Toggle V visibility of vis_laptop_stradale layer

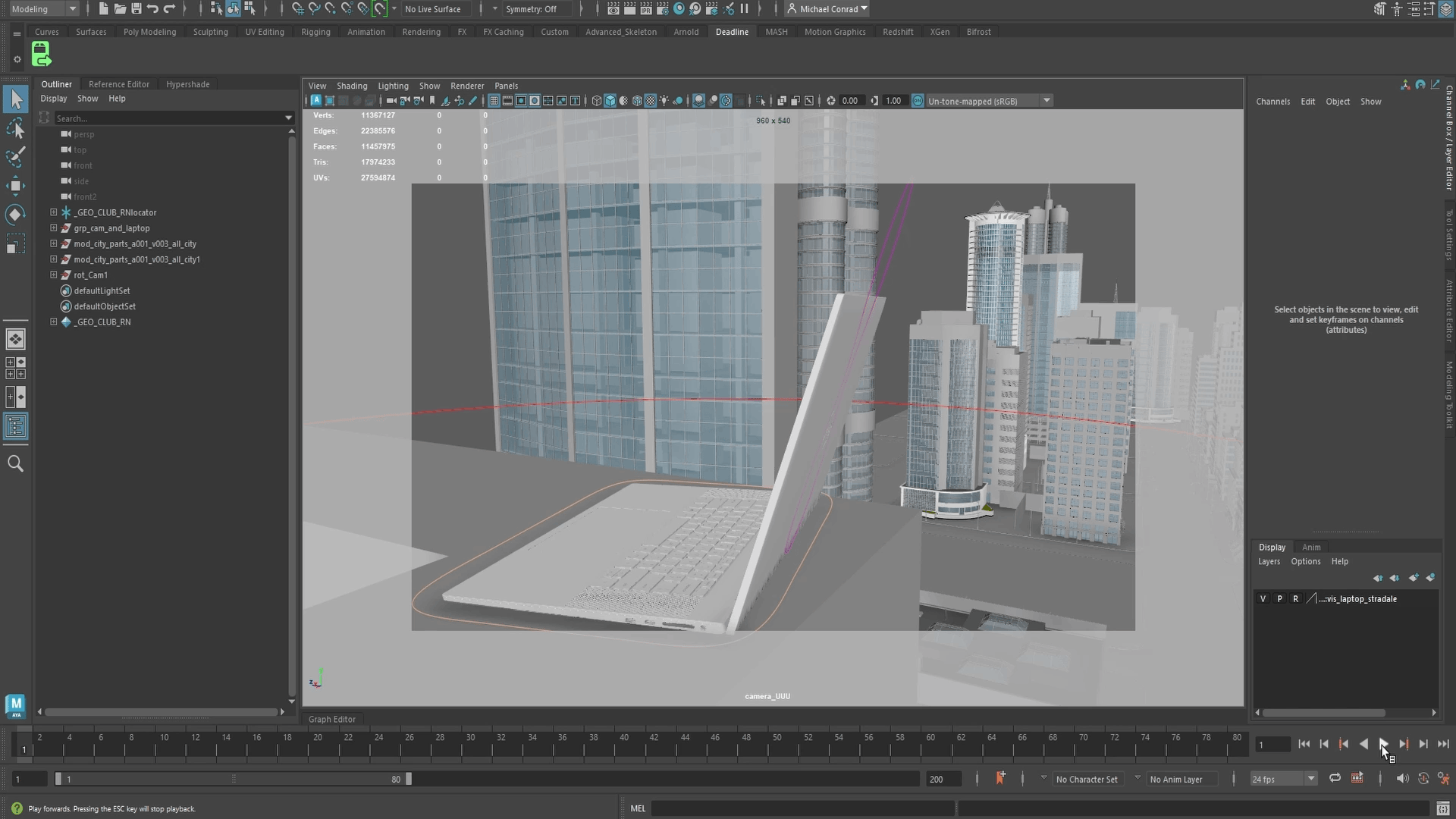[1263, 599]
